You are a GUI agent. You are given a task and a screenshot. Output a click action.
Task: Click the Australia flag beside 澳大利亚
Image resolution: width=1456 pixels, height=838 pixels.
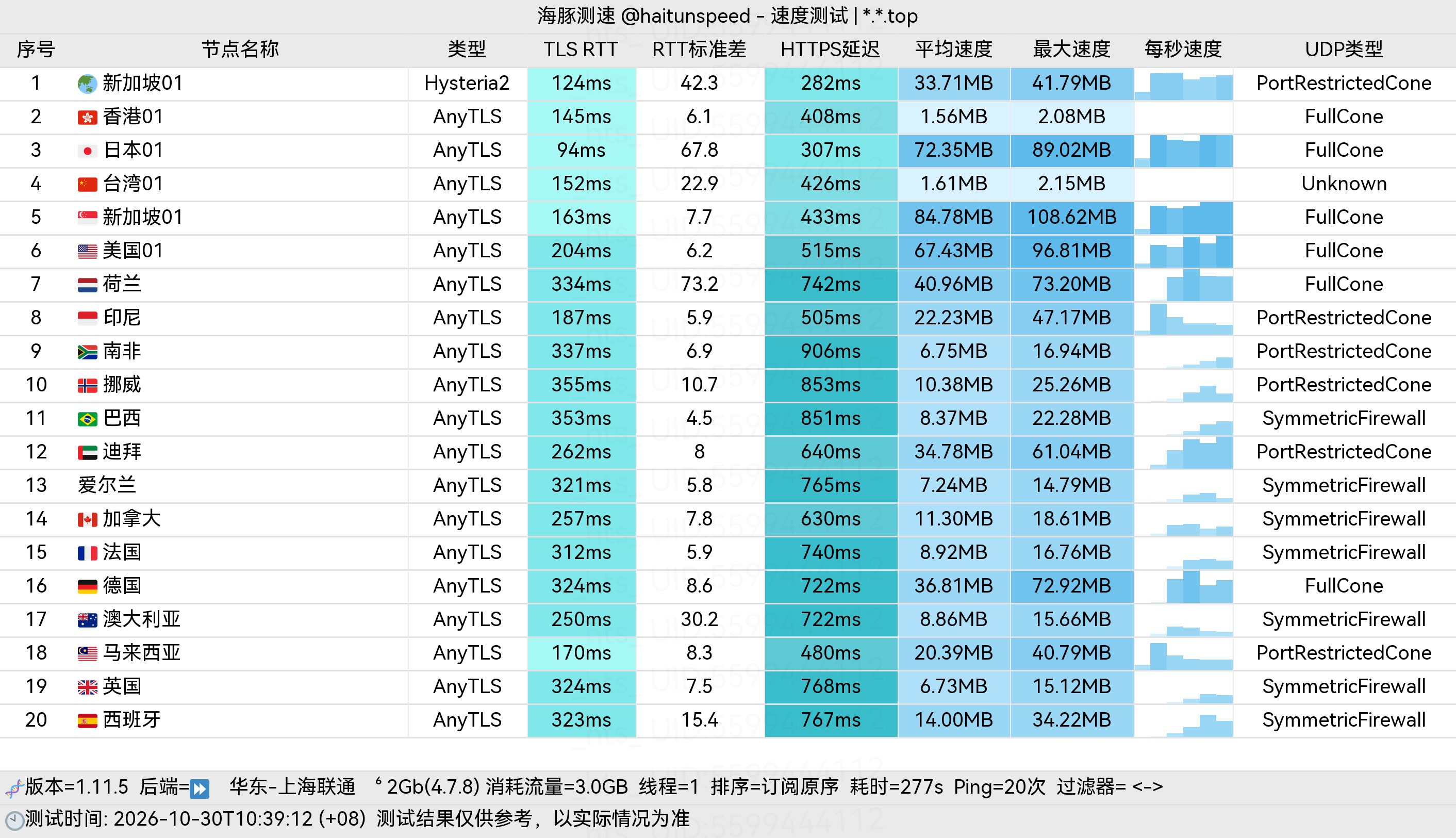(x=87, y=620)
